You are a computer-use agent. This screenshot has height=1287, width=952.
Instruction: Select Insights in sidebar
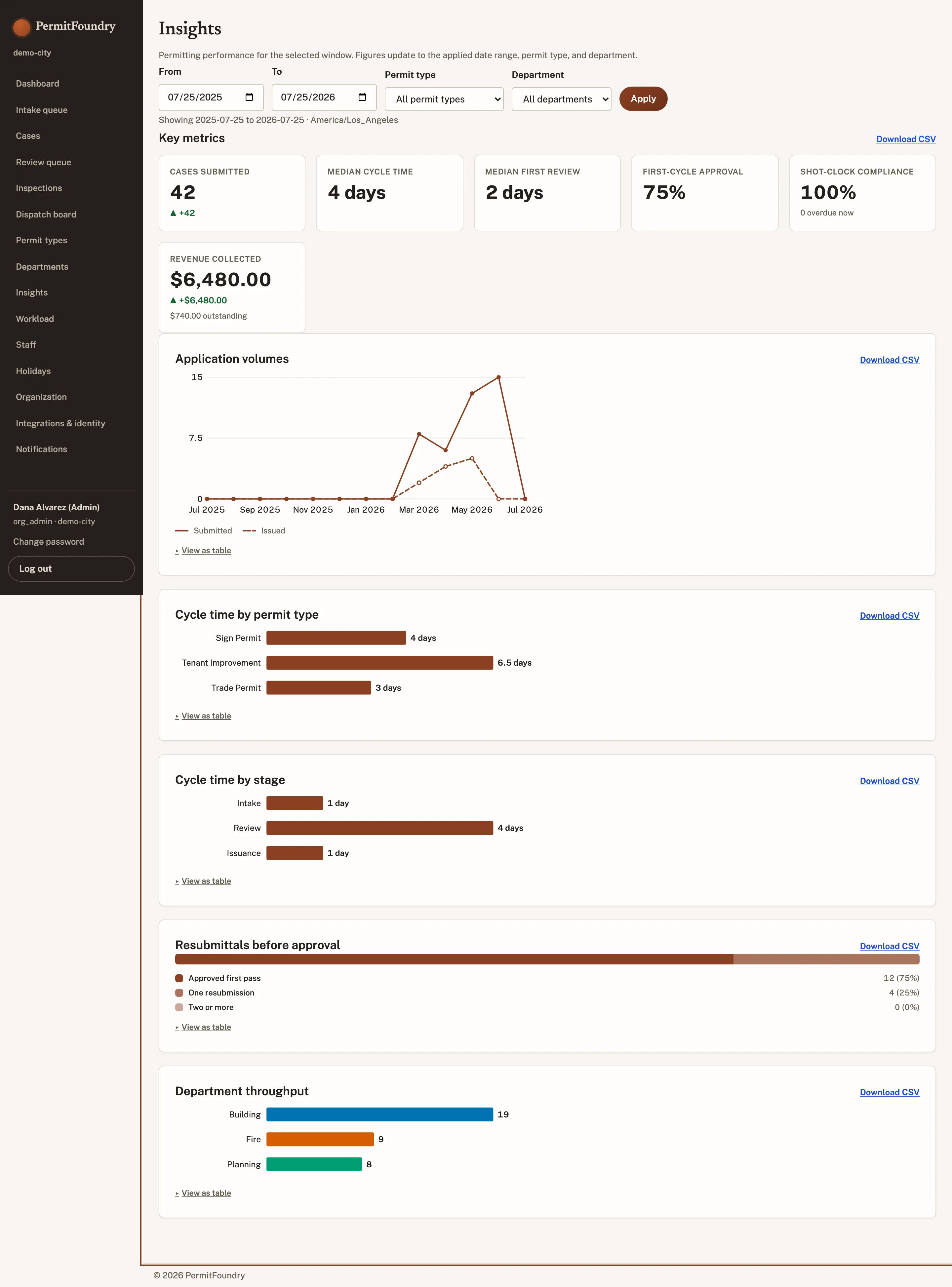pos(32,292)
